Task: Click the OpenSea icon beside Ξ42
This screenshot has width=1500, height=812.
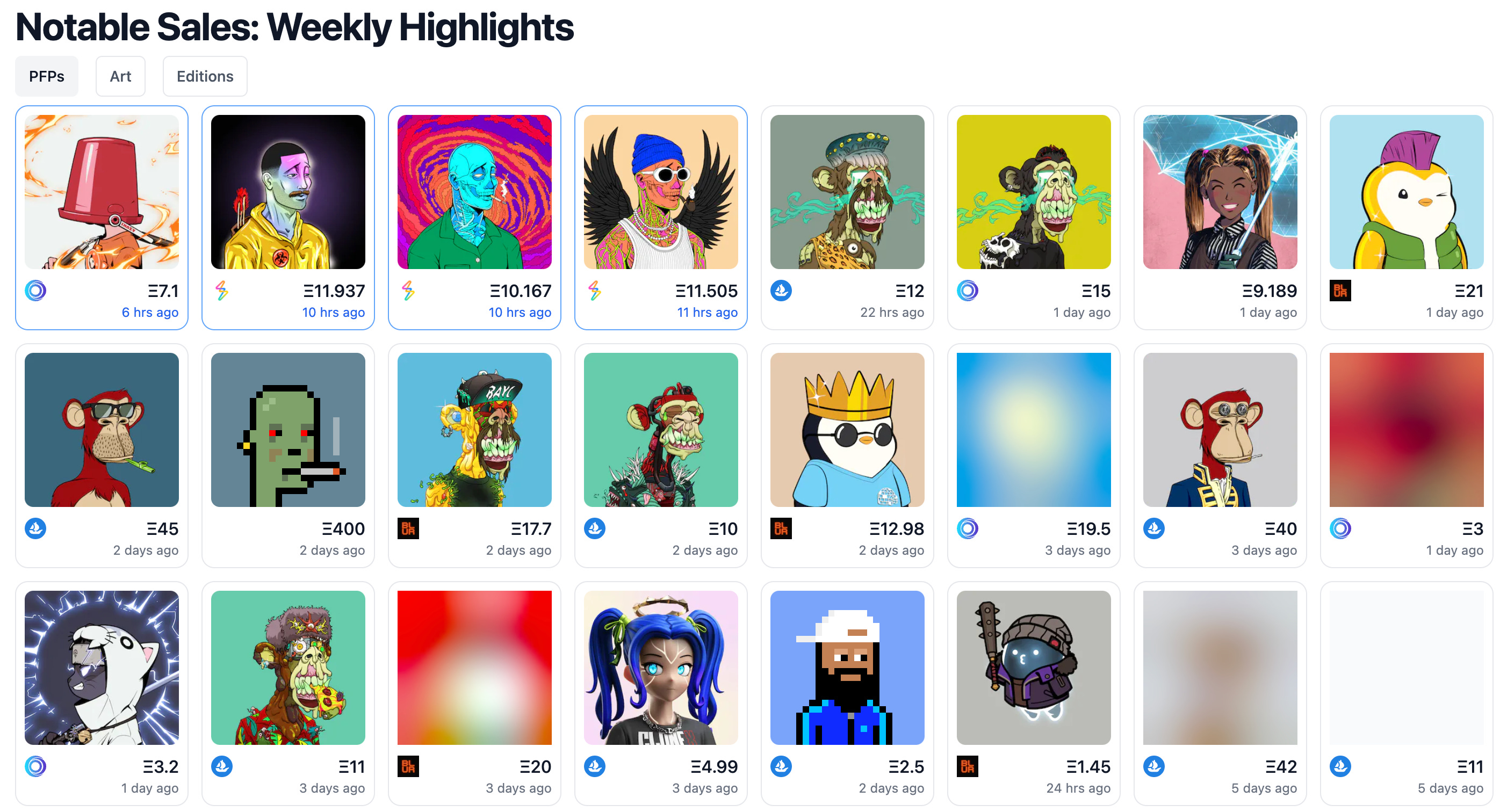Action: pyautogui.click(x=1153, y=766)
